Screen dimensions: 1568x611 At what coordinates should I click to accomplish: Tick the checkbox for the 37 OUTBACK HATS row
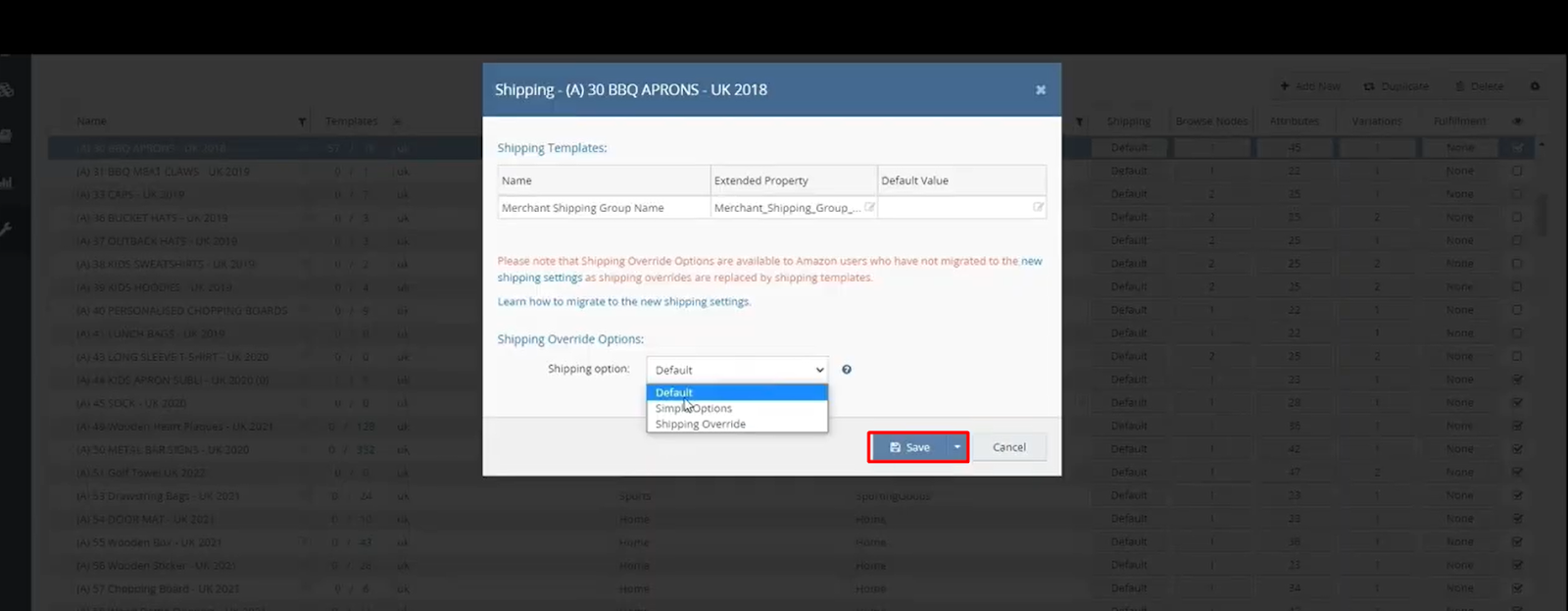tap(1517, 240)
